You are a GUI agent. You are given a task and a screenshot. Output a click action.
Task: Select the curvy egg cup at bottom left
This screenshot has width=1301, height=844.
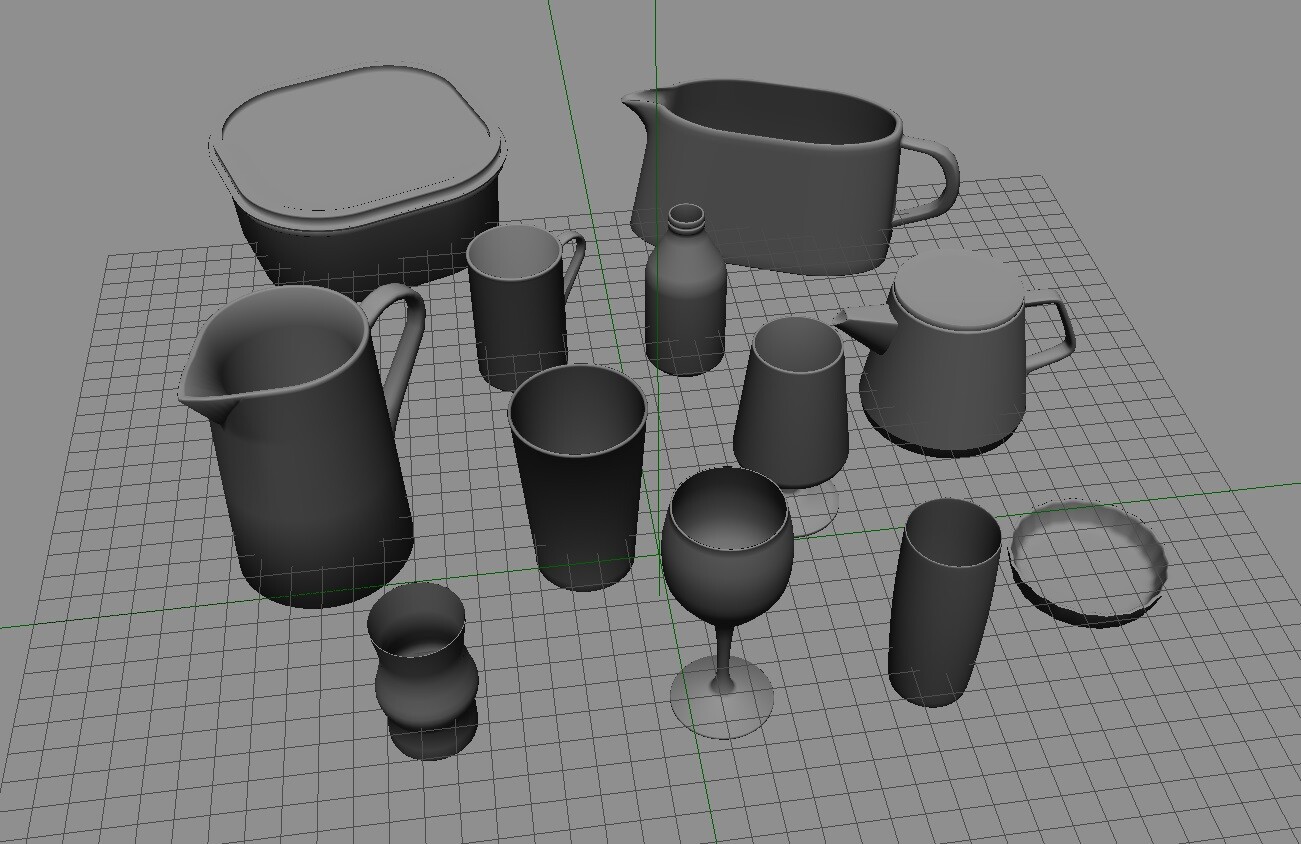point(425,680)
